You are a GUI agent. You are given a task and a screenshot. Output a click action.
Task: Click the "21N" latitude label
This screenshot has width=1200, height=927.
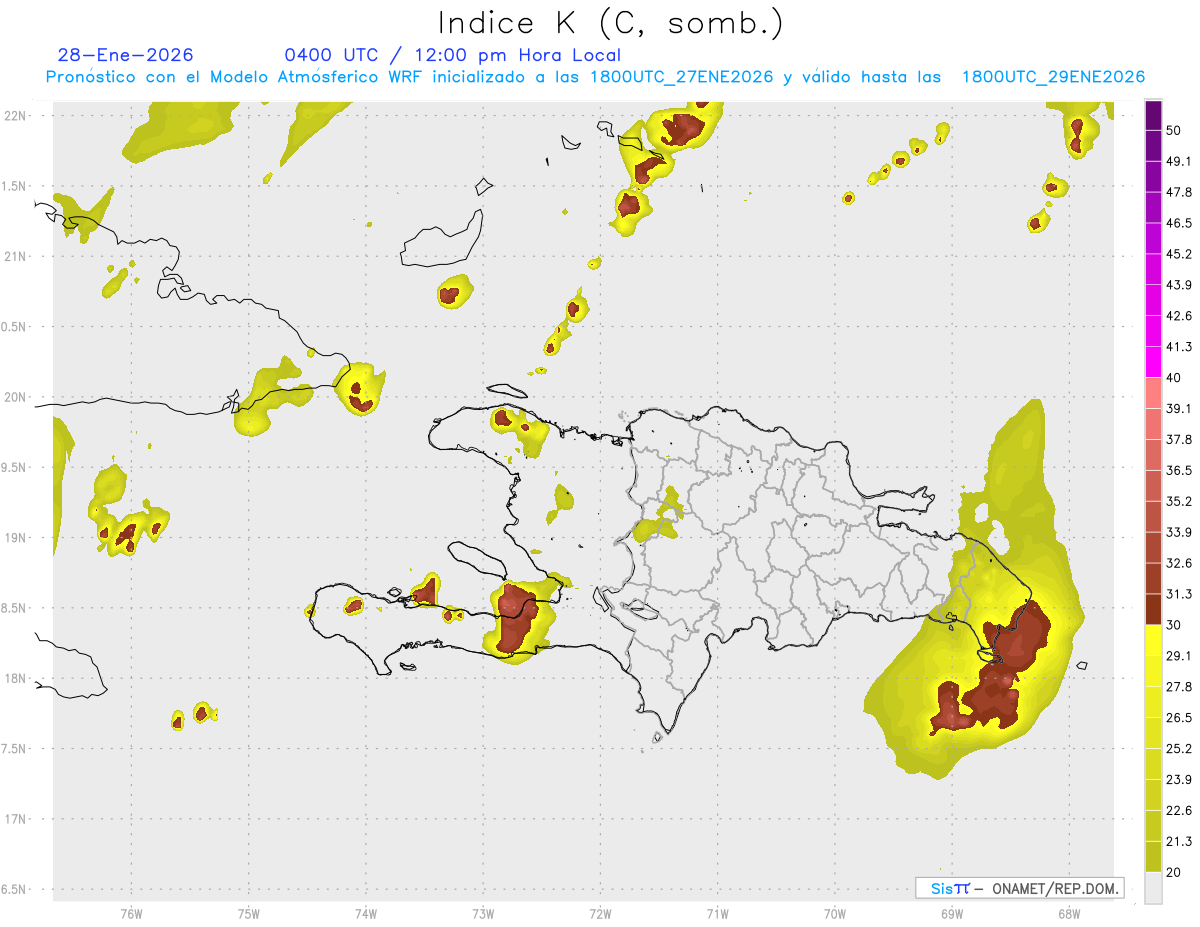point(15,256)
